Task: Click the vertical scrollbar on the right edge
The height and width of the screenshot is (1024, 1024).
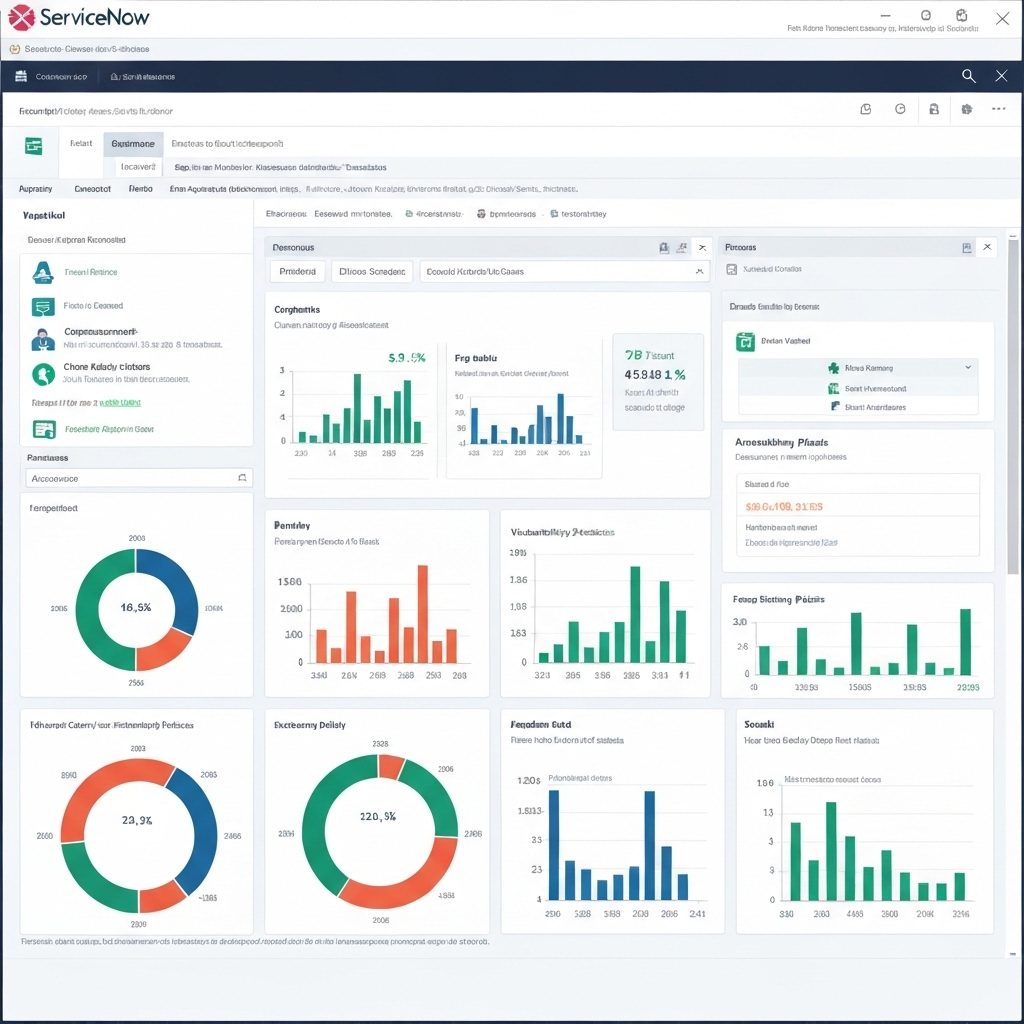Action: coord(1013,400)
